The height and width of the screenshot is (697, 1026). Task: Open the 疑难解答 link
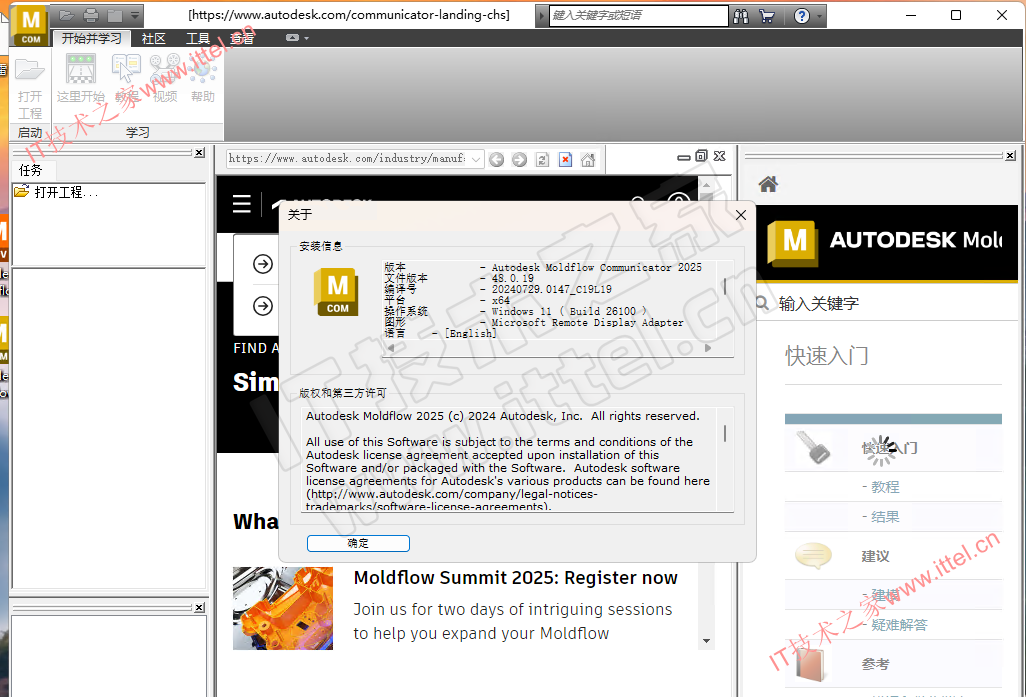[x=900, y=625]
